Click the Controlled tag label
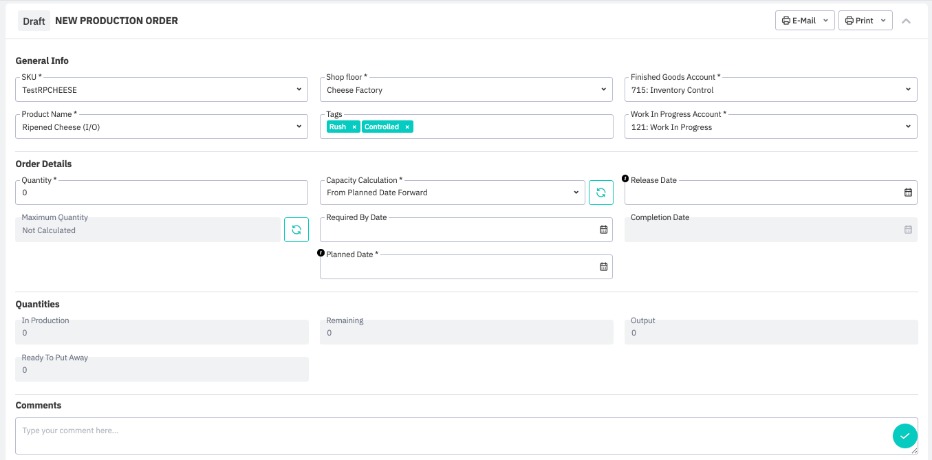Image resolution: width=932 pixels, height=460 pixels. 382,127
